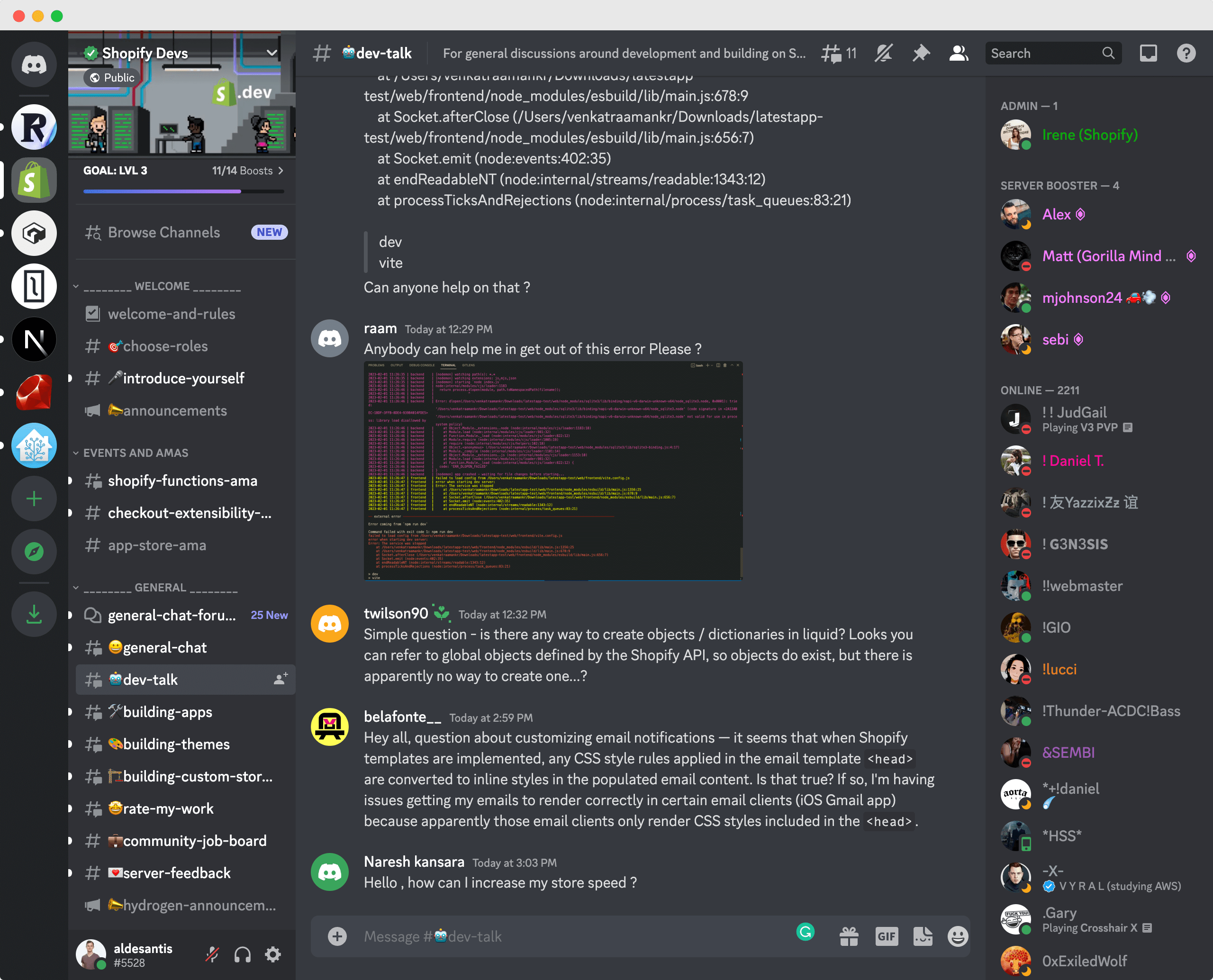Open Help question mark icon

(1186, 54)
